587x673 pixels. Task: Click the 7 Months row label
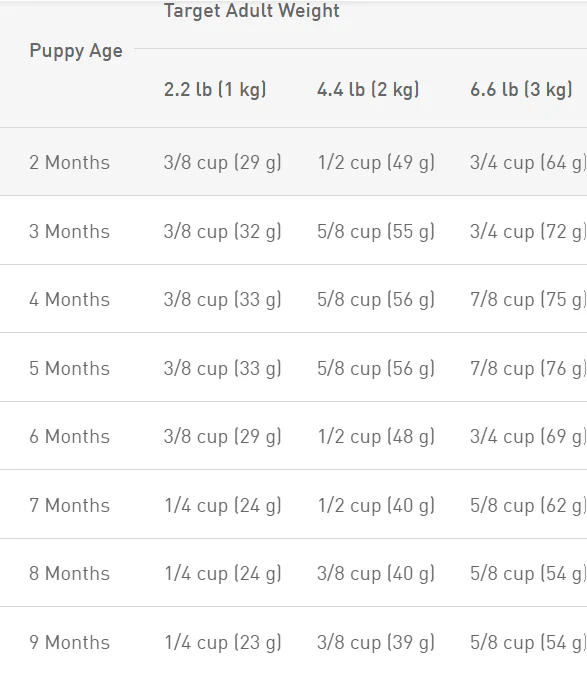click(70, 505)
